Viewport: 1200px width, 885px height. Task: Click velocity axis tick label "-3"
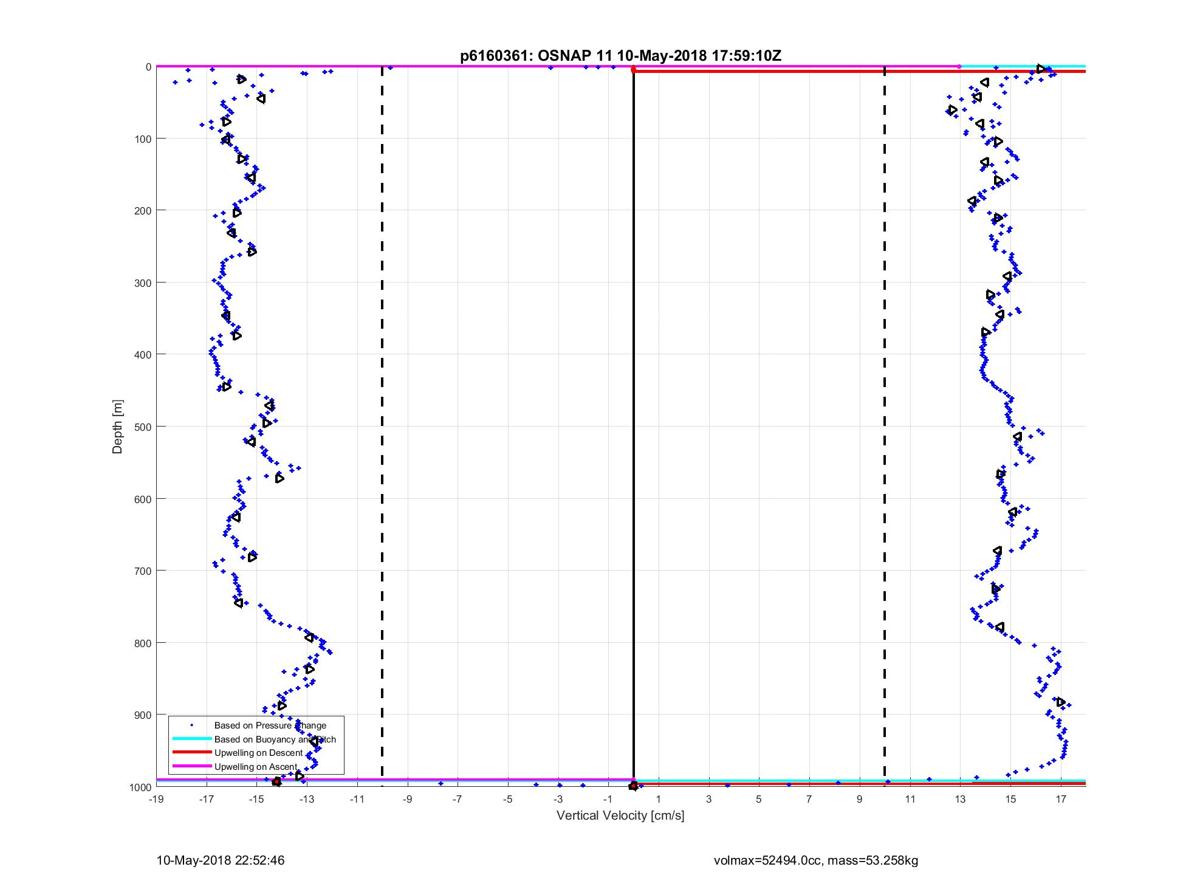558,799
